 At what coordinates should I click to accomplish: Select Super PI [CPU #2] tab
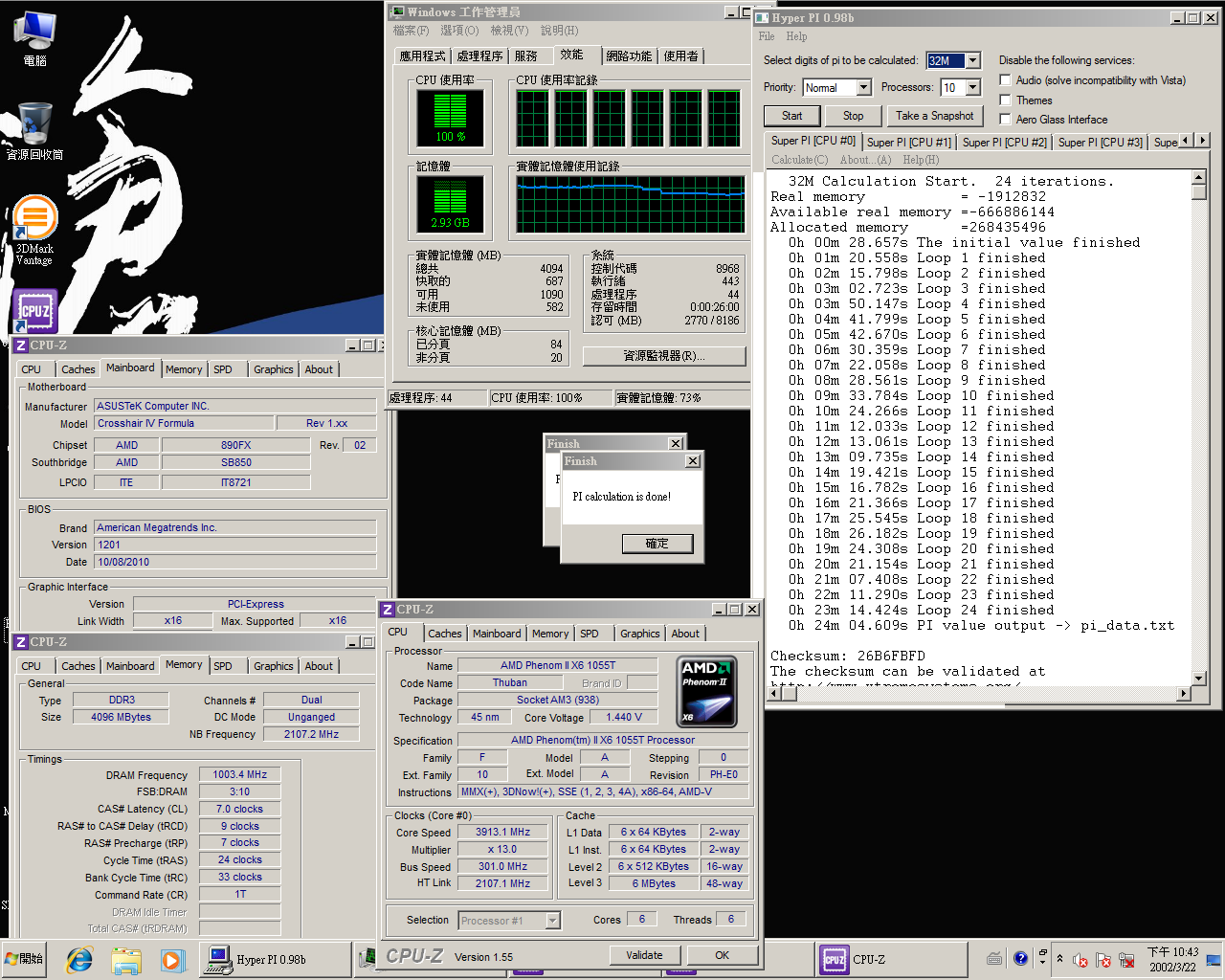pyautogui.click(x=1005, y=142)
